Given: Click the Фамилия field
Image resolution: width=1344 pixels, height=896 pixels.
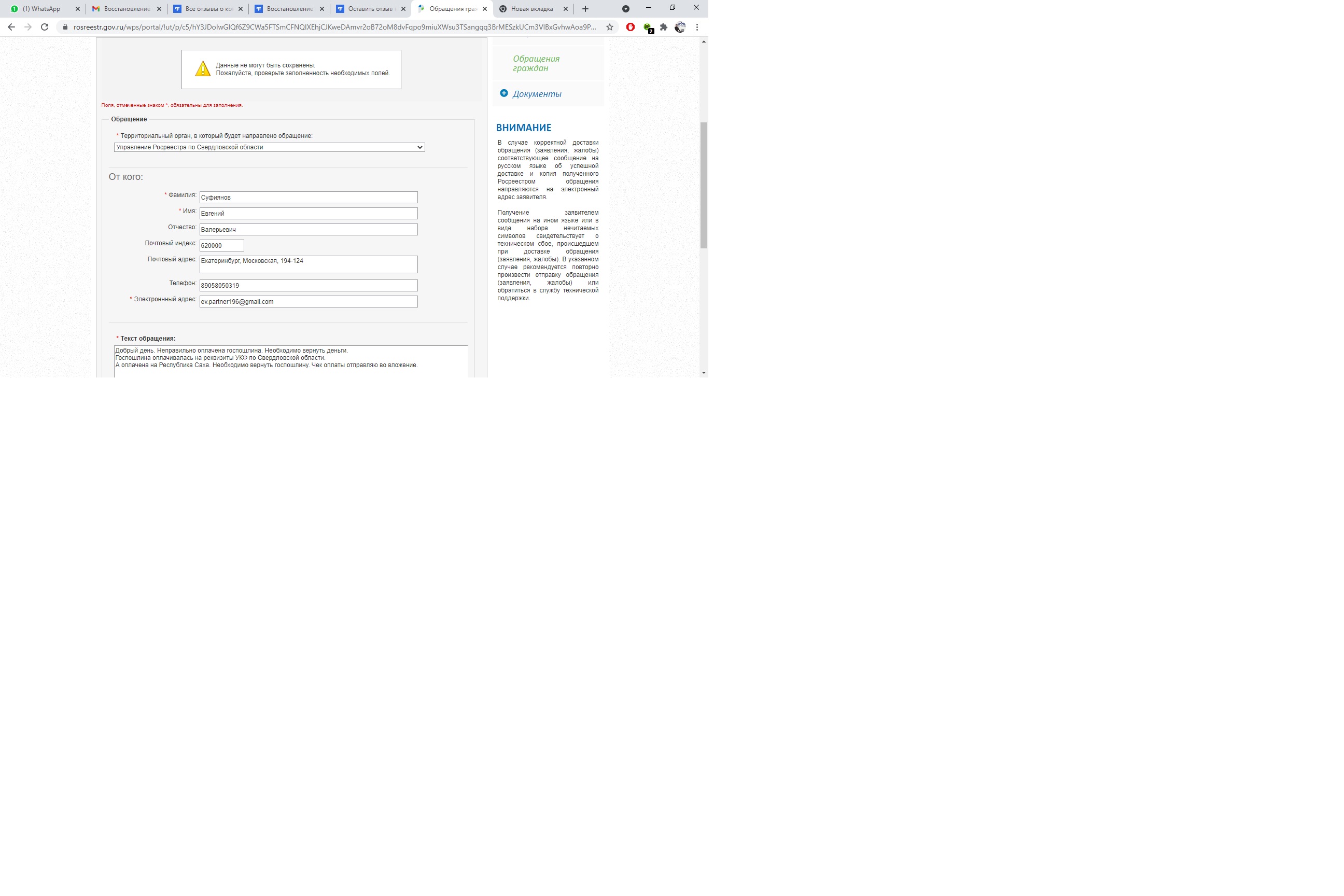Looking at the screenshot, I should tap(309, 197).
